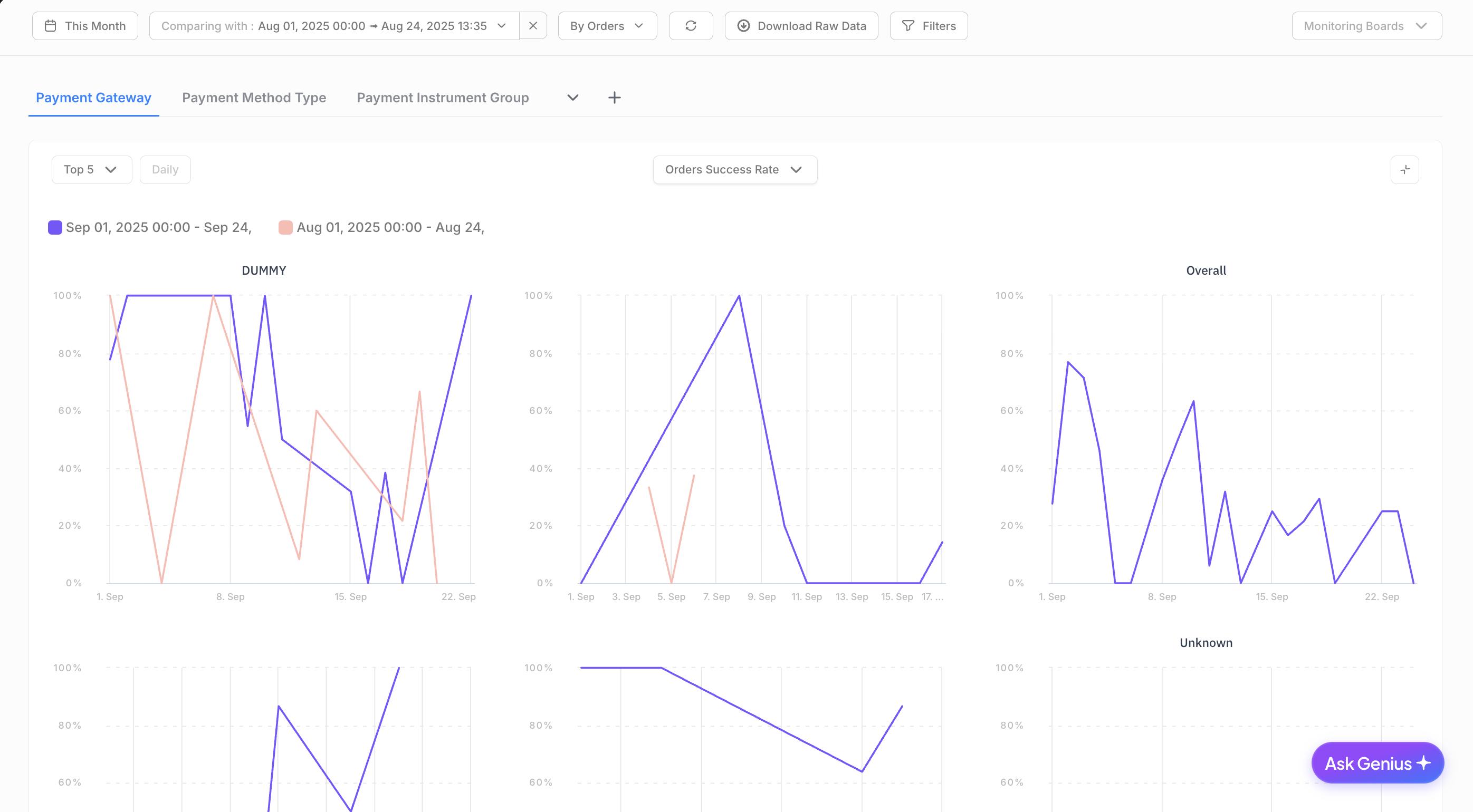Open Filters with funnel icon
1473x812 pixels.
click(x=907, y=26)
